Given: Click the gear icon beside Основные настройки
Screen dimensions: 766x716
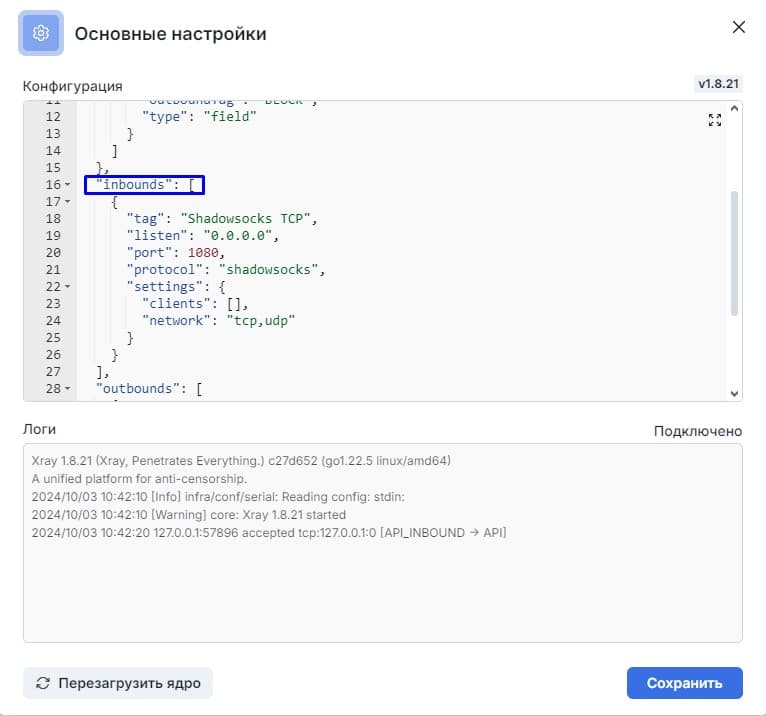Looking at the screenshot, I should (x=41, y=33).
